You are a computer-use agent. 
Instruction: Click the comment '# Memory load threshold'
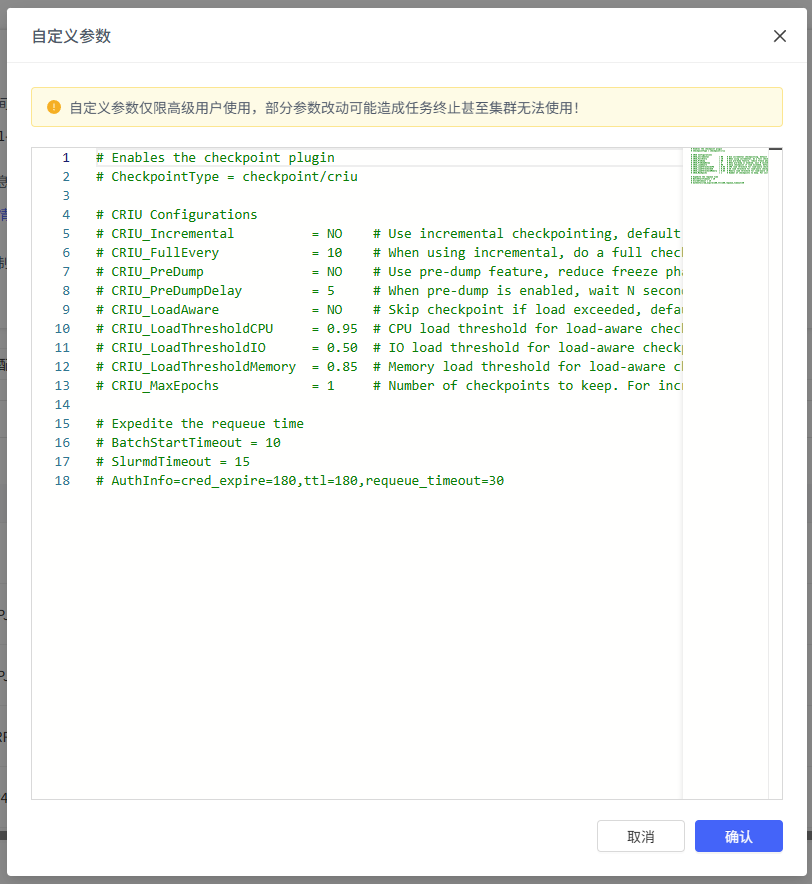click(461, 366)
